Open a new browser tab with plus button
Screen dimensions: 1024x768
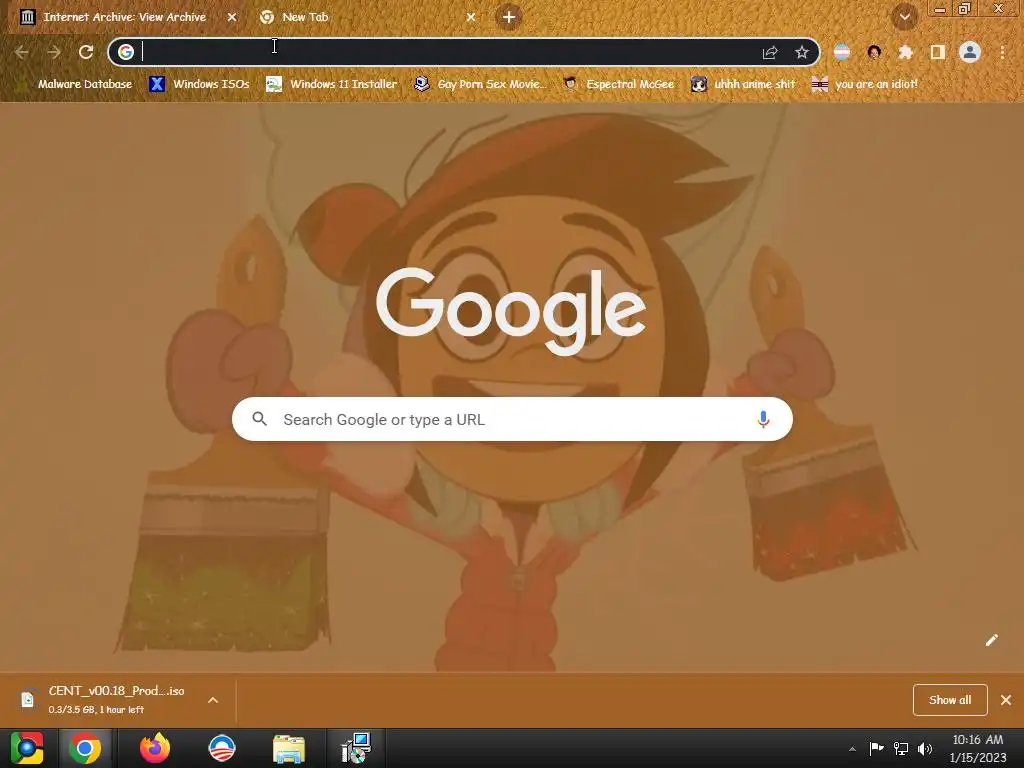tap(509, 17)
